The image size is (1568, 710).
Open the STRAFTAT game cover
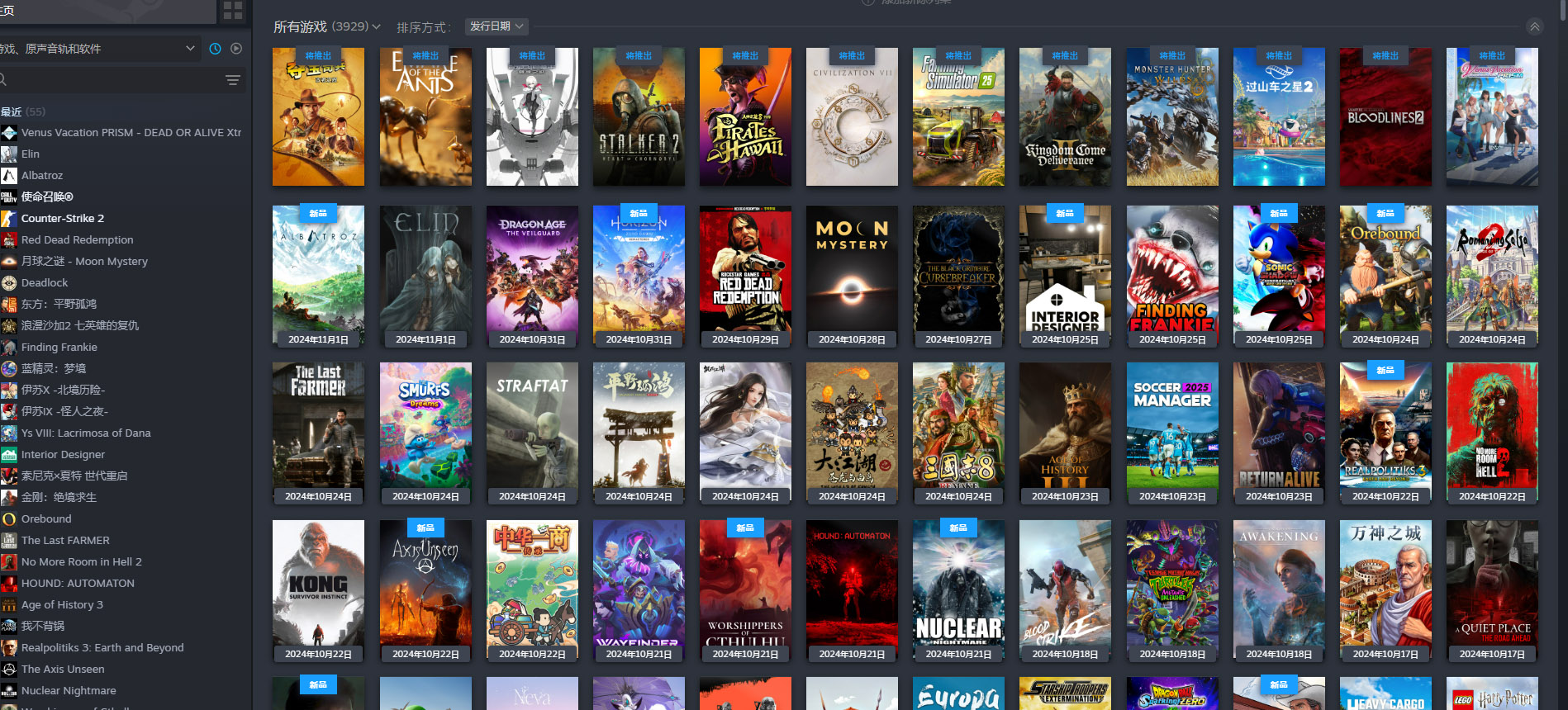click(x=532, y=432)
